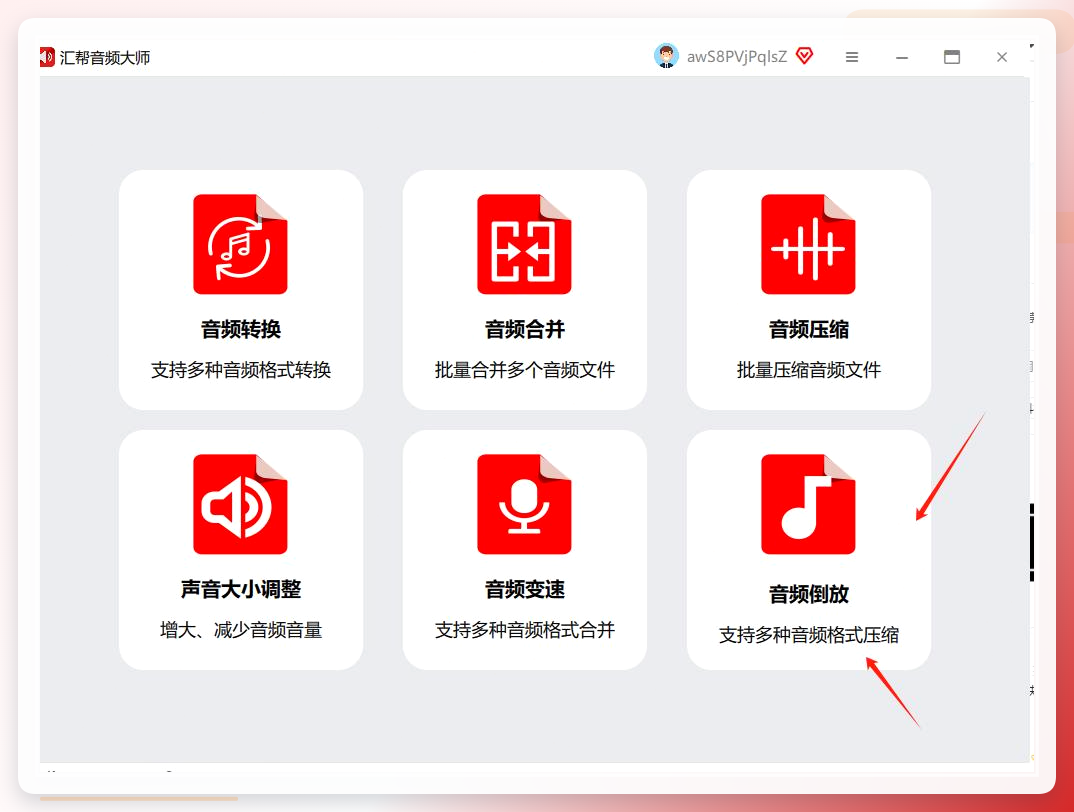Click description 支持多种音频格式转换
The image size is (1074, 812).
point(241,370)
